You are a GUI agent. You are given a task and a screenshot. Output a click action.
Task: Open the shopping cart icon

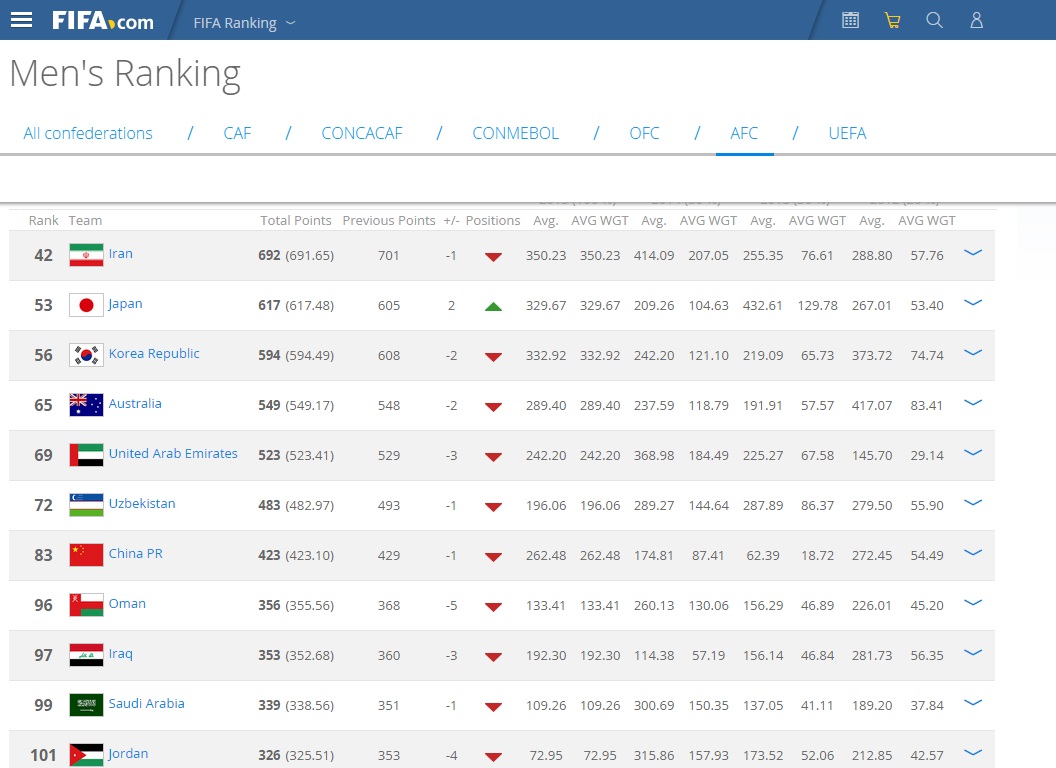[892, 20]
